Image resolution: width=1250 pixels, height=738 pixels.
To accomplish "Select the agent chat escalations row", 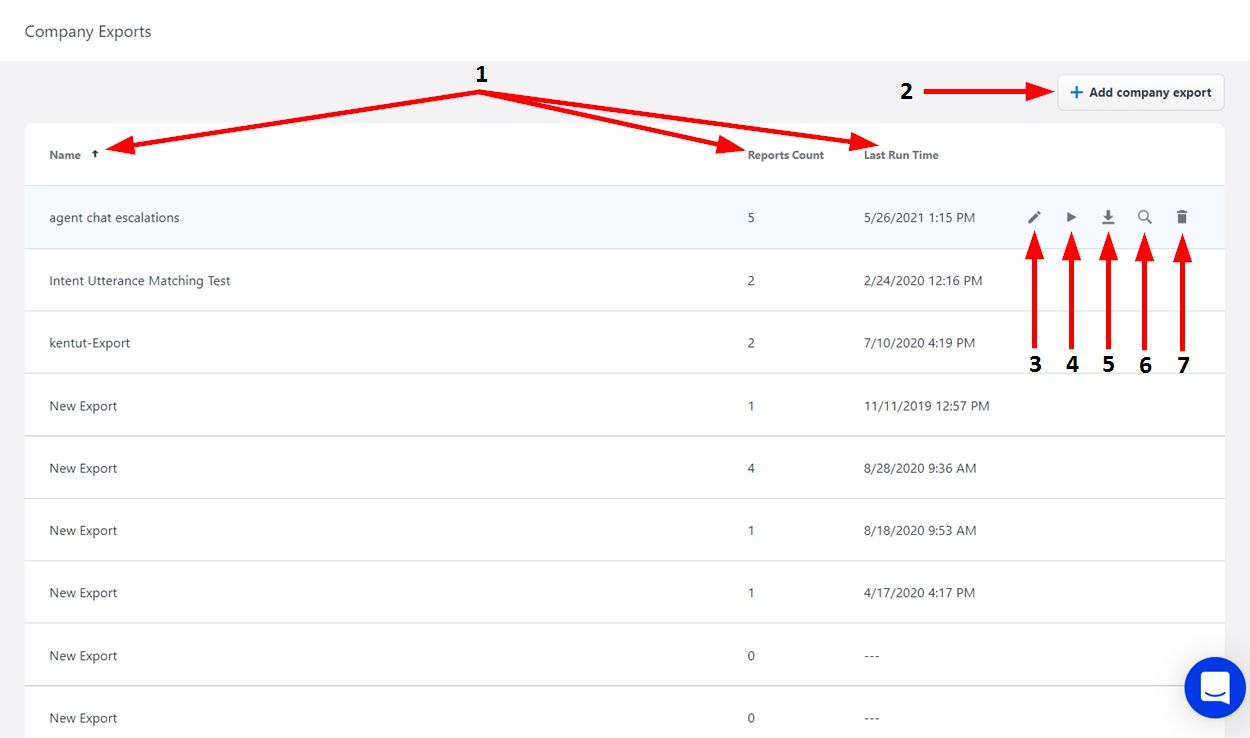I will (114, 218).
